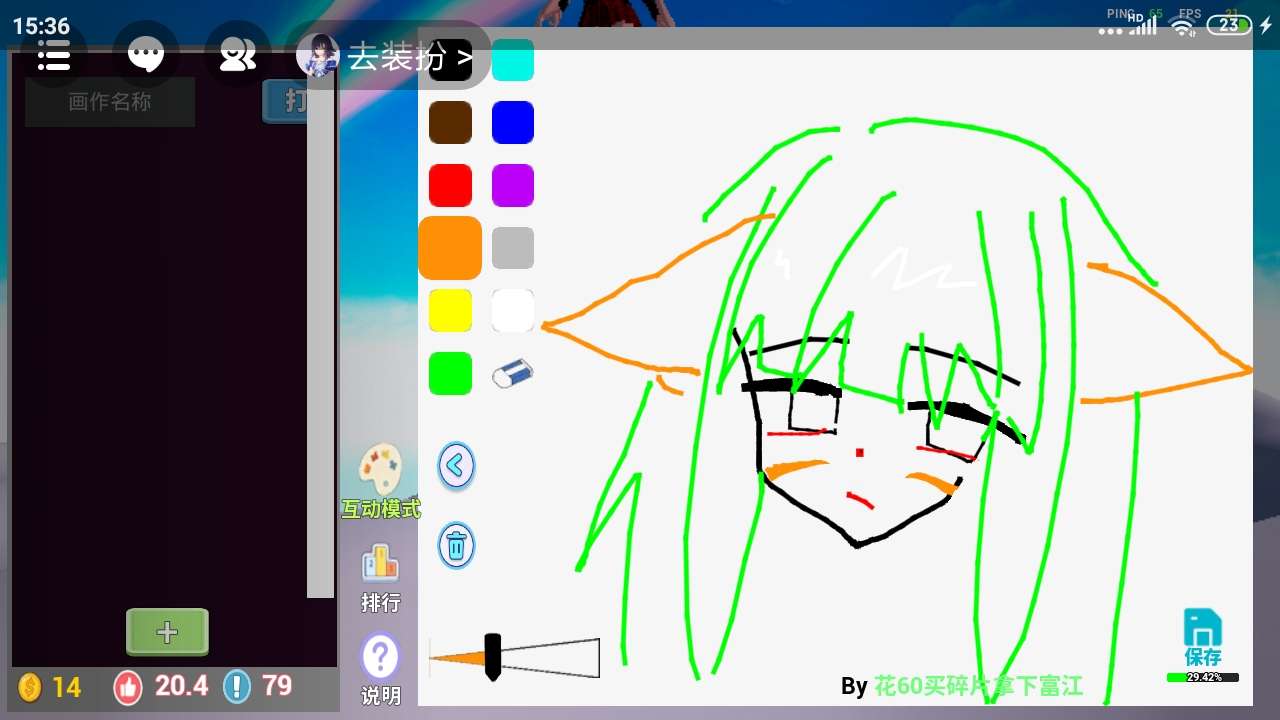Tap the blue exclamation icon

237,687
